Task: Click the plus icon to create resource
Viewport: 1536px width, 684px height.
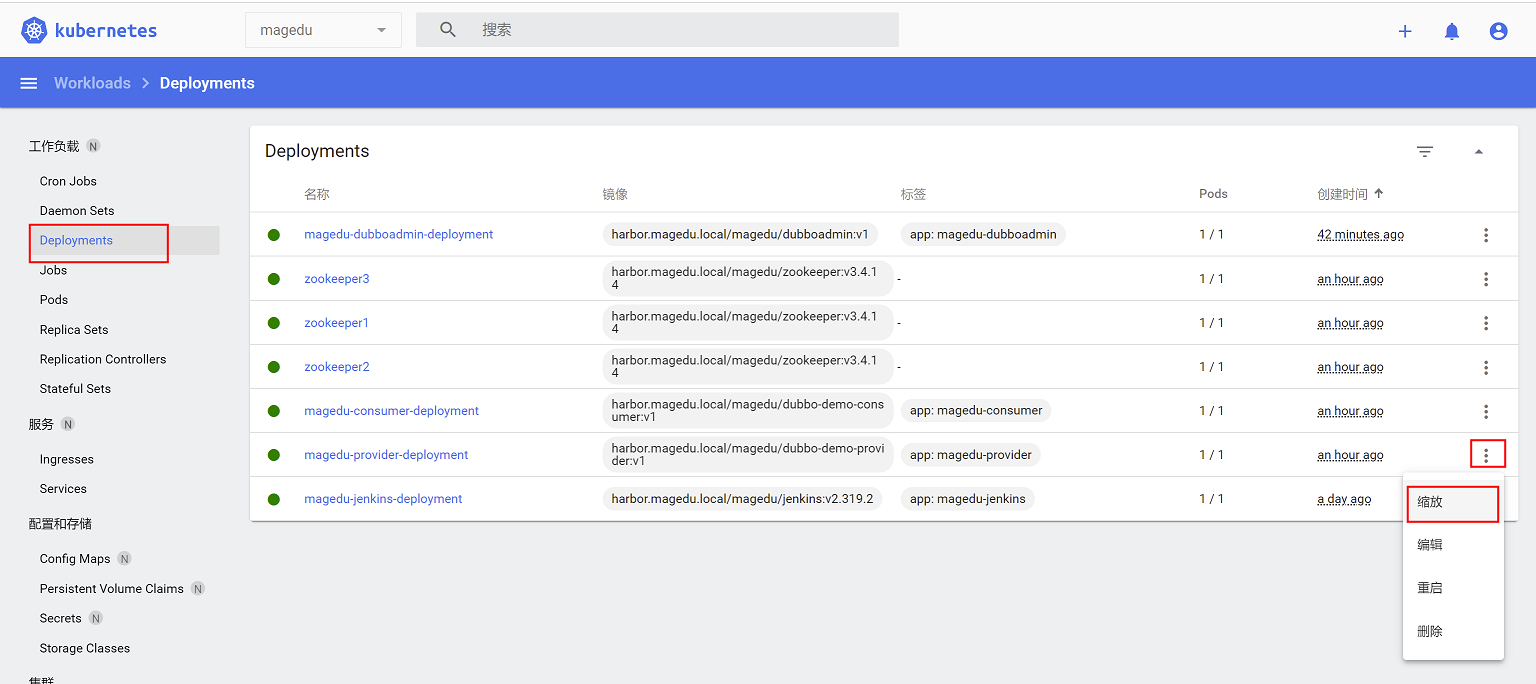Action: tap(1405, 31)
